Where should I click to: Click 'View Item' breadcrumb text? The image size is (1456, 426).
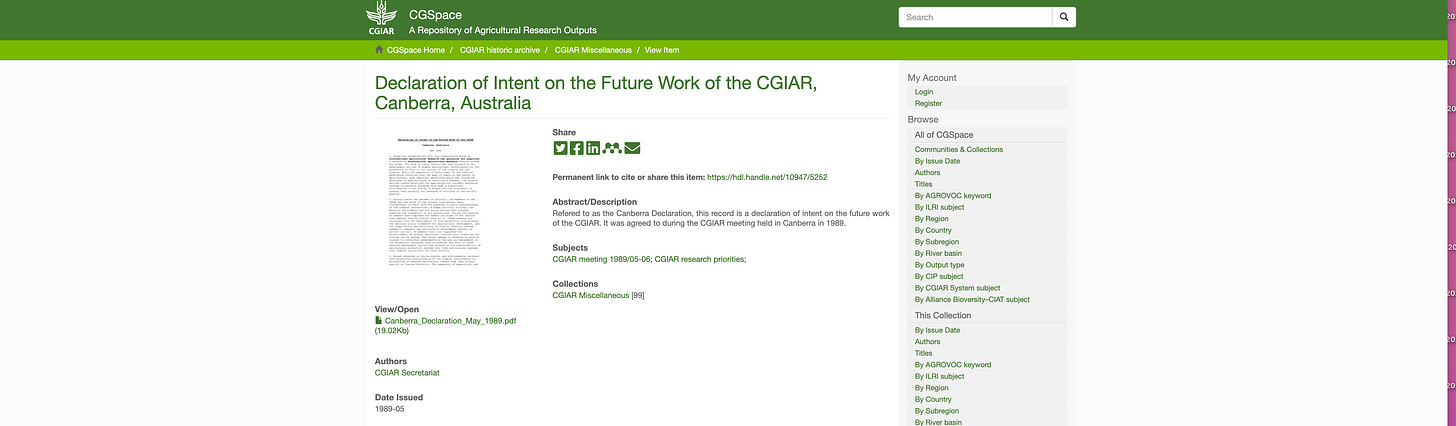pos(662,49)
